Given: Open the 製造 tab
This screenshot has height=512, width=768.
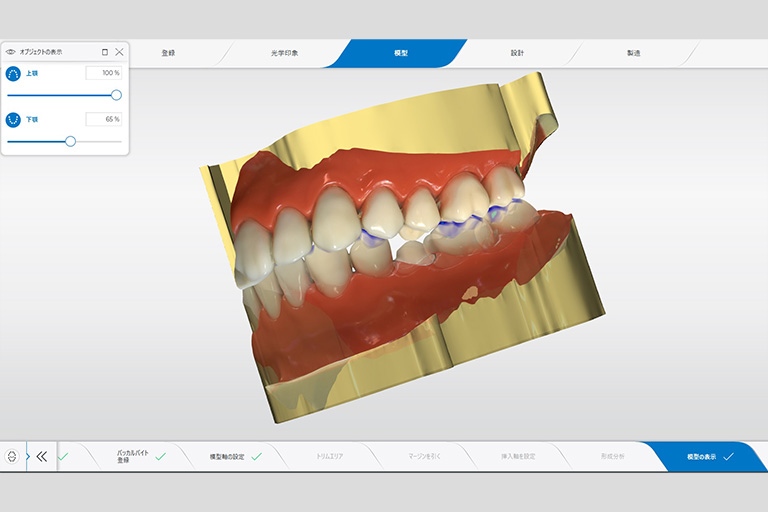Looking at the screenshot, I should point(633,52).
